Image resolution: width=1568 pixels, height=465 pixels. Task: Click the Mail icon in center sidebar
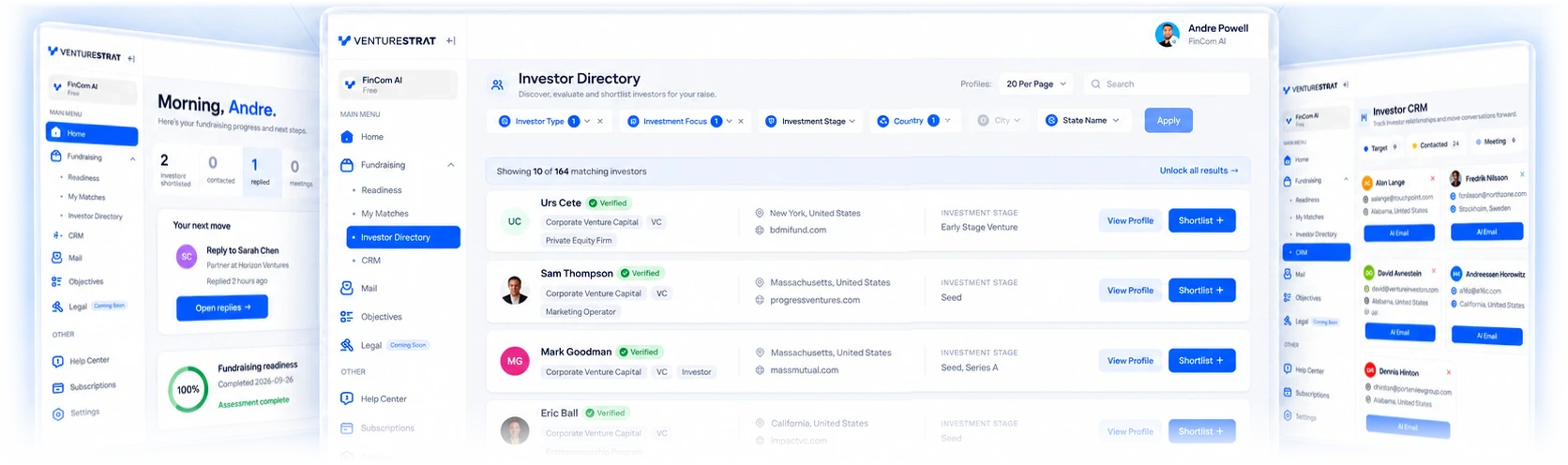(347, 288)
